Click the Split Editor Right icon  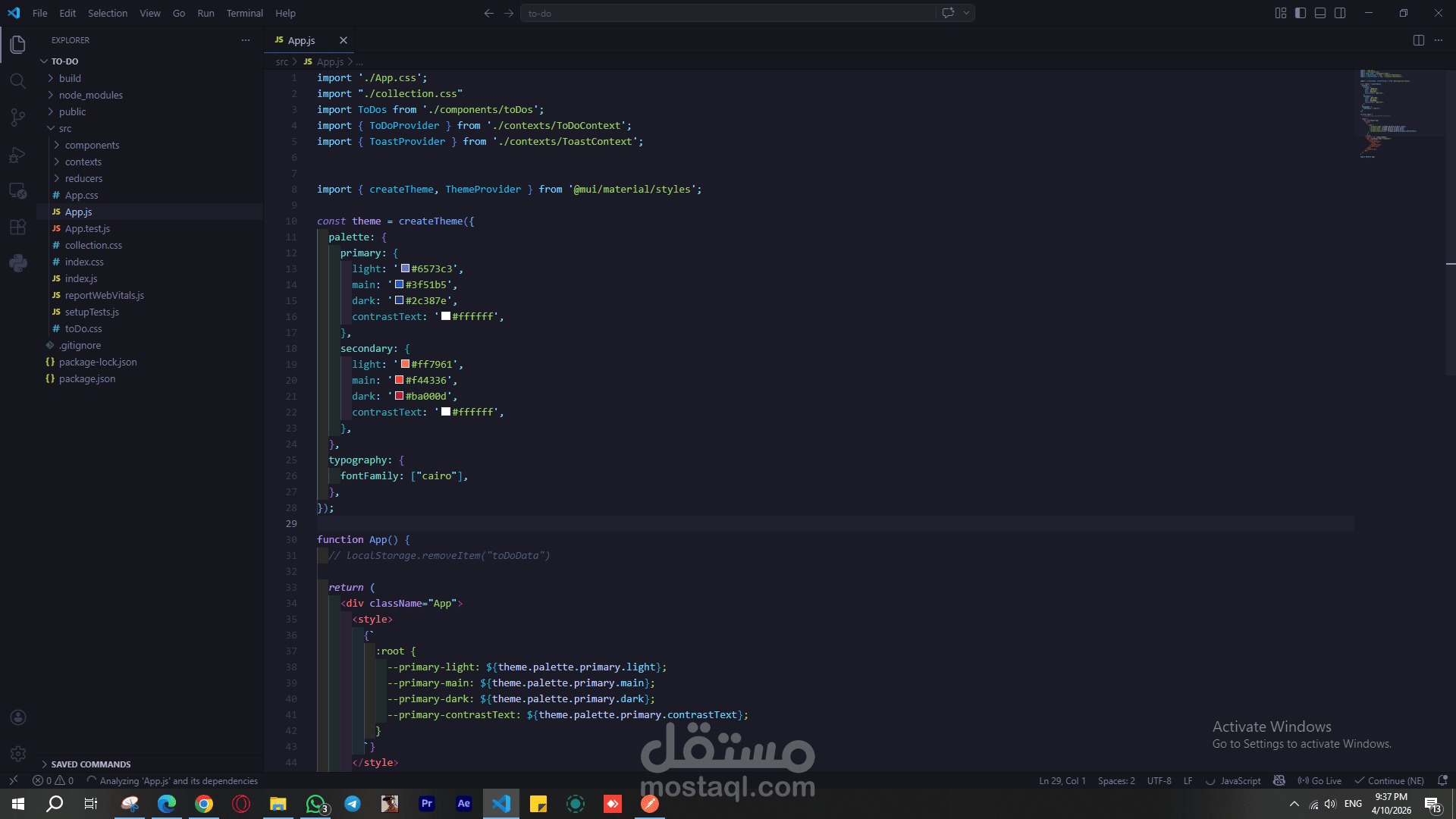pyautogui.click(x=1418, y=40)
